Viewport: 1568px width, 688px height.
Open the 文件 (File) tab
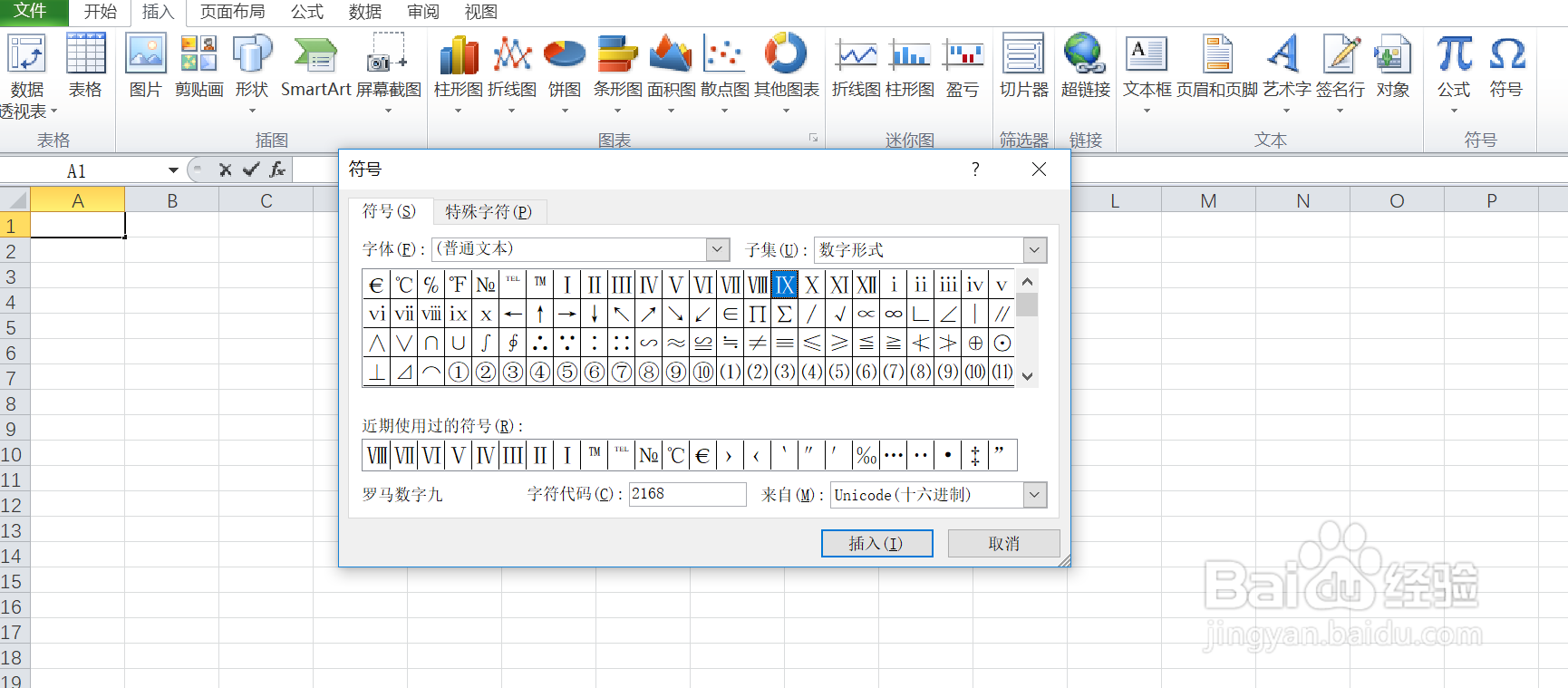(x=32, y=12)
